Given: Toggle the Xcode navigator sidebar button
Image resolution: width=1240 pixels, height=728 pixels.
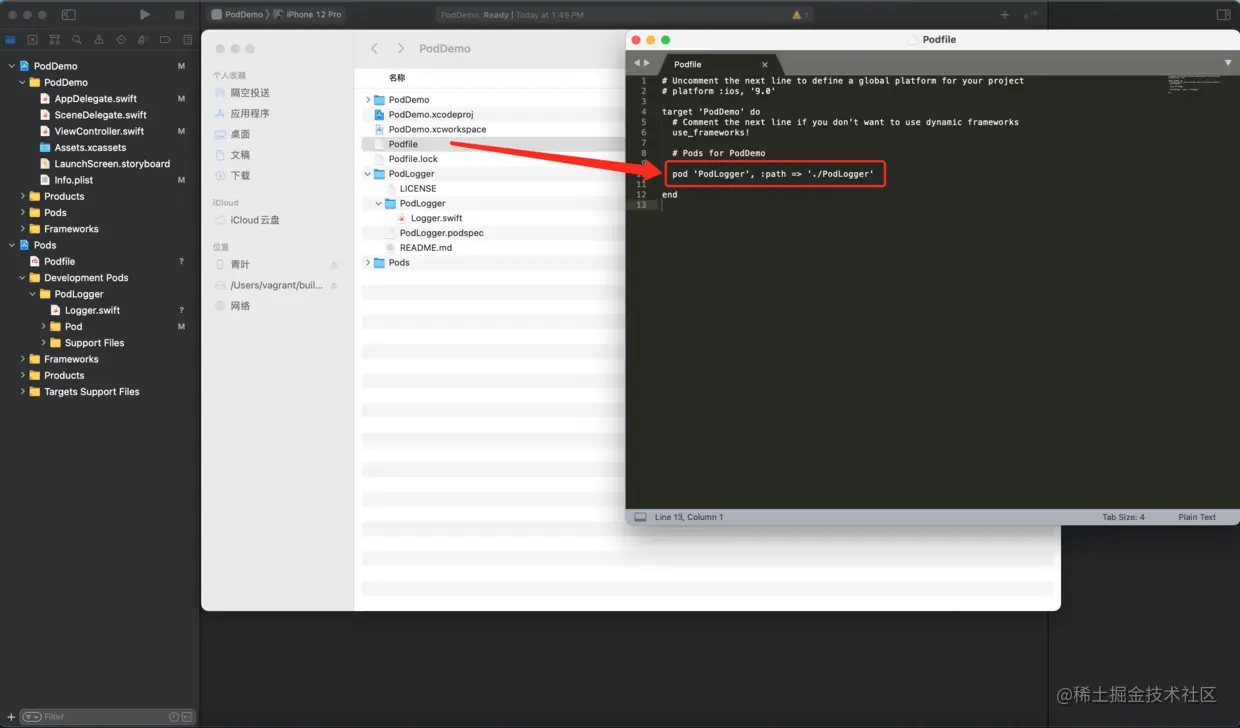Looking at the screenshot, I should pyautogui.click(x=69, y=15).
